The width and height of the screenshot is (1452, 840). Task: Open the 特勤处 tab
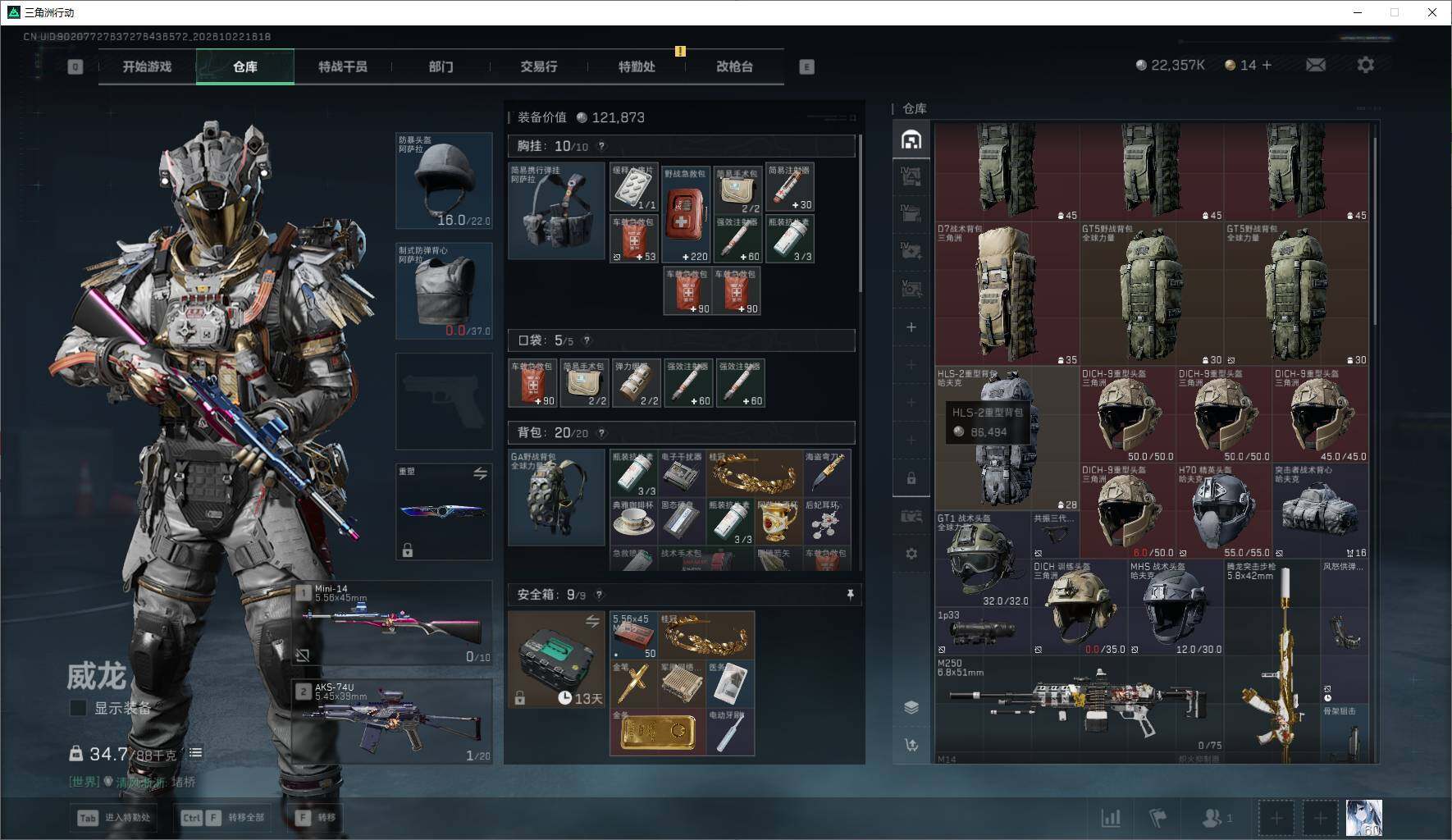tap(637, 66)
